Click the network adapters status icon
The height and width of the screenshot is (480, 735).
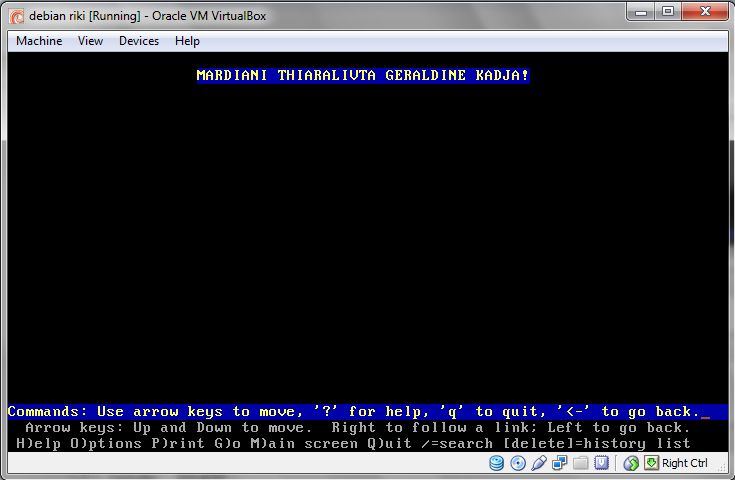(x=560, y=463)
